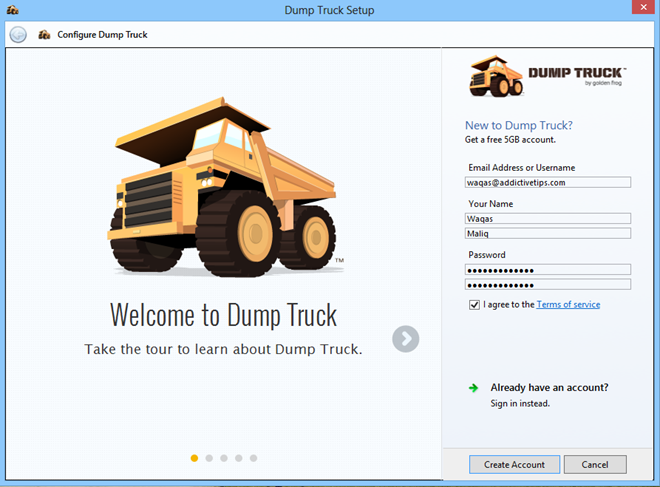The image size is (660, 487).
Task: Click the back arrow in header
Action: 18,35
